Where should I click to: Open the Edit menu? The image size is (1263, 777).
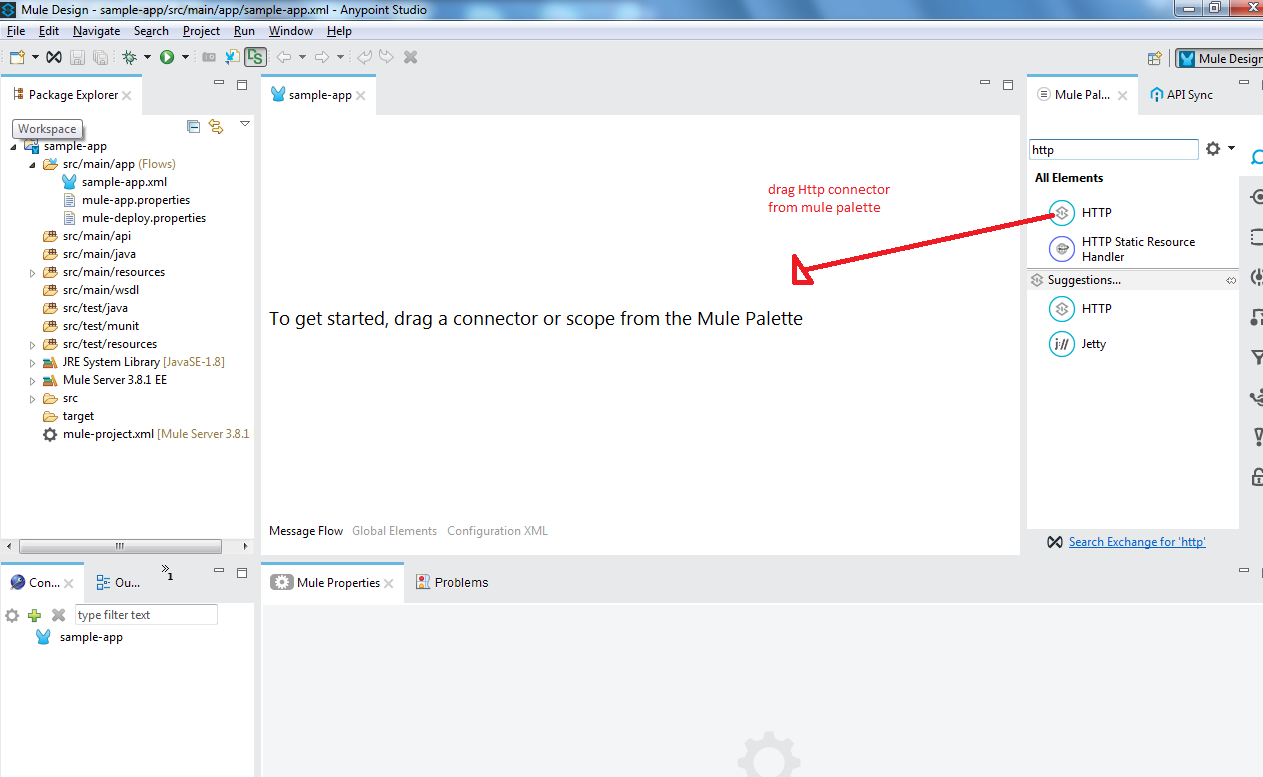[x=49, y=31]
